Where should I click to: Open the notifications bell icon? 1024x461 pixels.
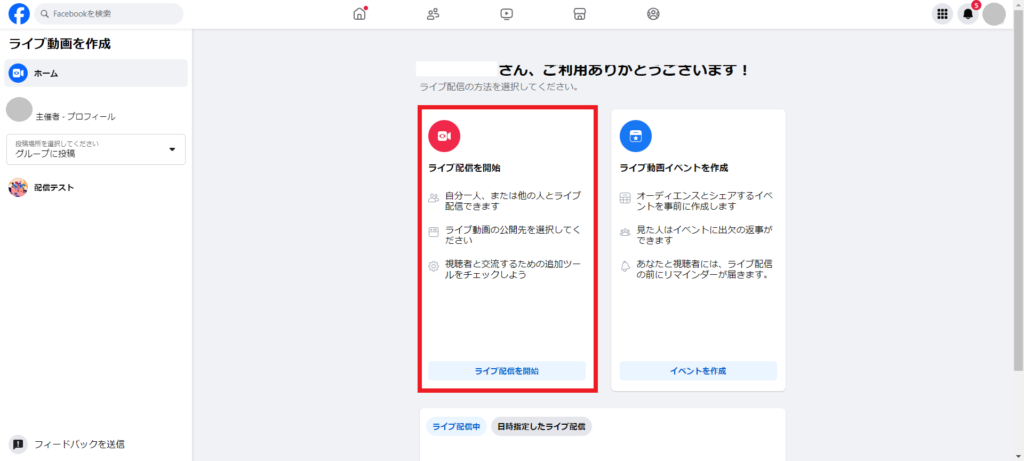click(967, 14)
